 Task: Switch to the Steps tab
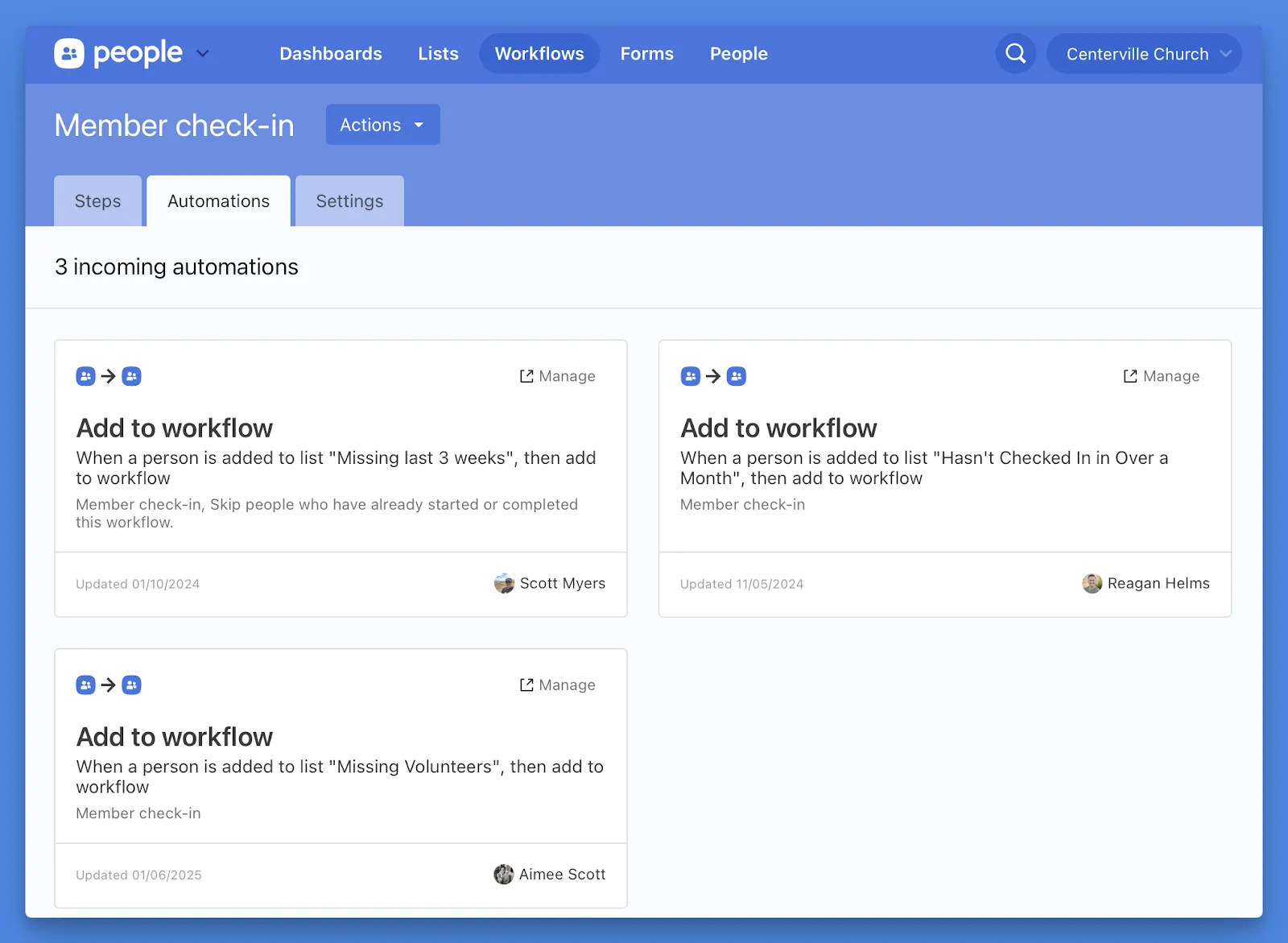(x=97, y=201)
